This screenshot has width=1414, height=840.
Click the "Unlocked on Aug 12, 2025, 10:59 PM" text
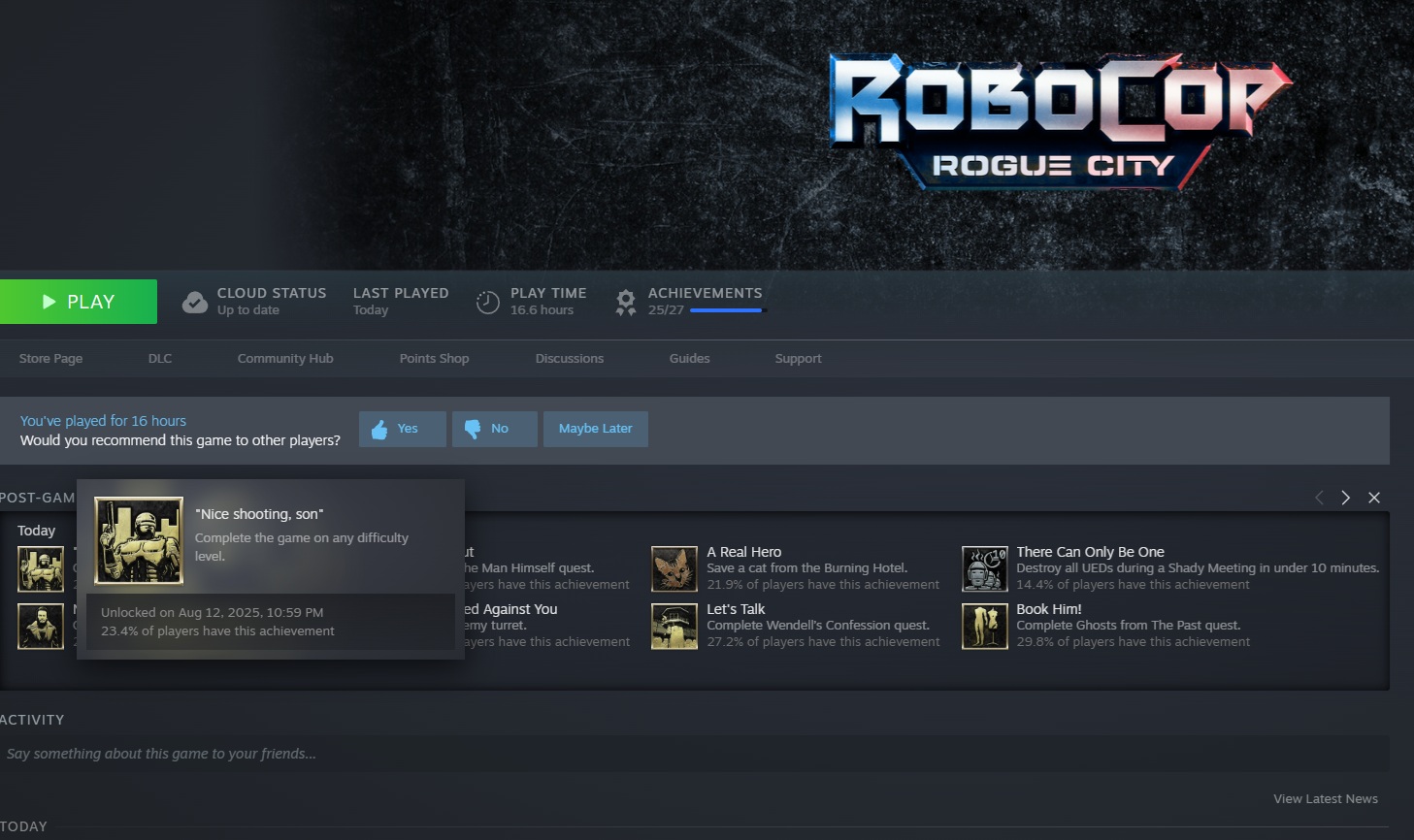[213, 613]
